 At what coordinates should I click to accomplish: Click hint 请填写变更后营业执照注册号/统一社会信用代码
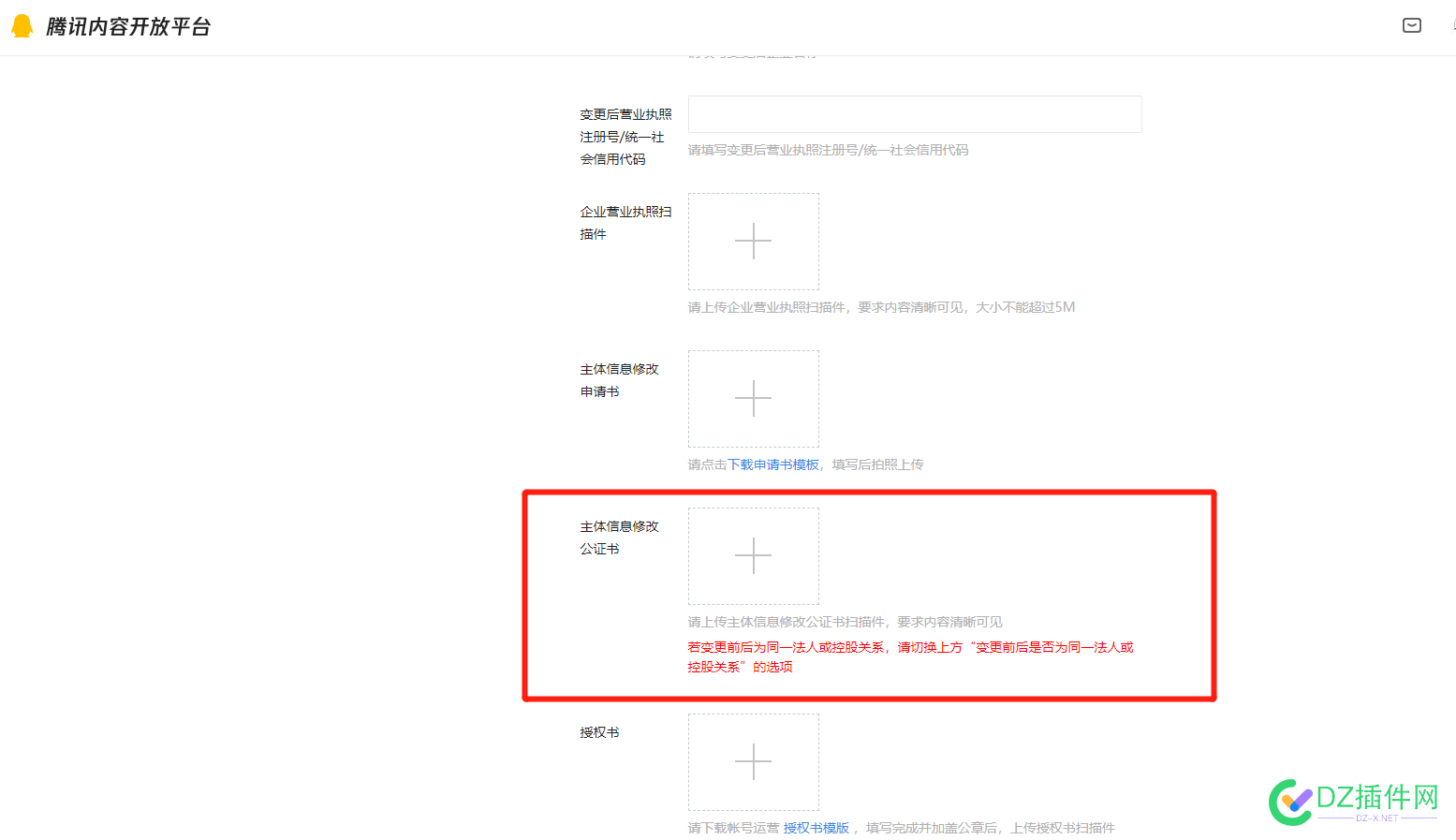828,150
